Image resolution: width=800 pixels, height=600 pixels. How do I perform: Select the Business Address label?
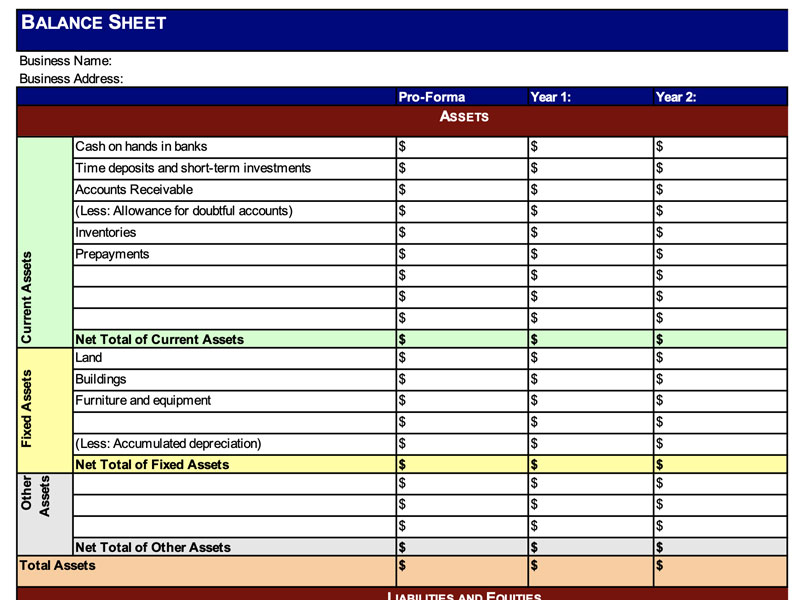71,79
